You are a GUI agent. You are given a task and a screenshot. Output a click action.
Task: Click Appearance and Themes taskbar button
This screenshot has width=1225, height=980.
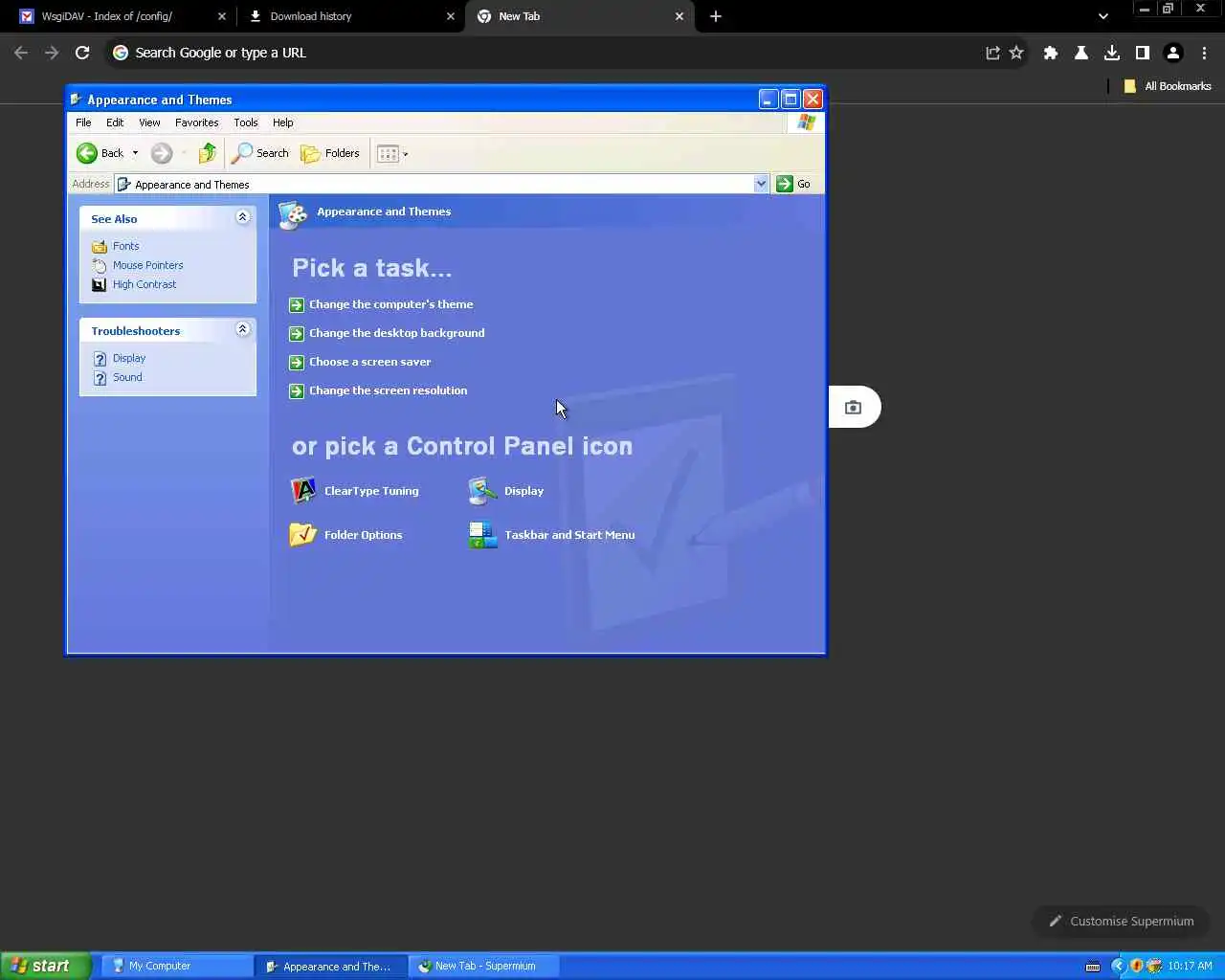point(331,966)
